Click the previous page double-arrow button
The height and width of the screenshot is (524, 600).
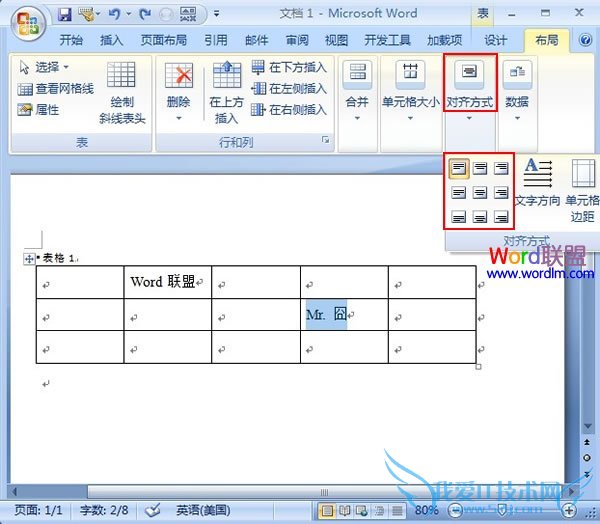pos(587,442)
